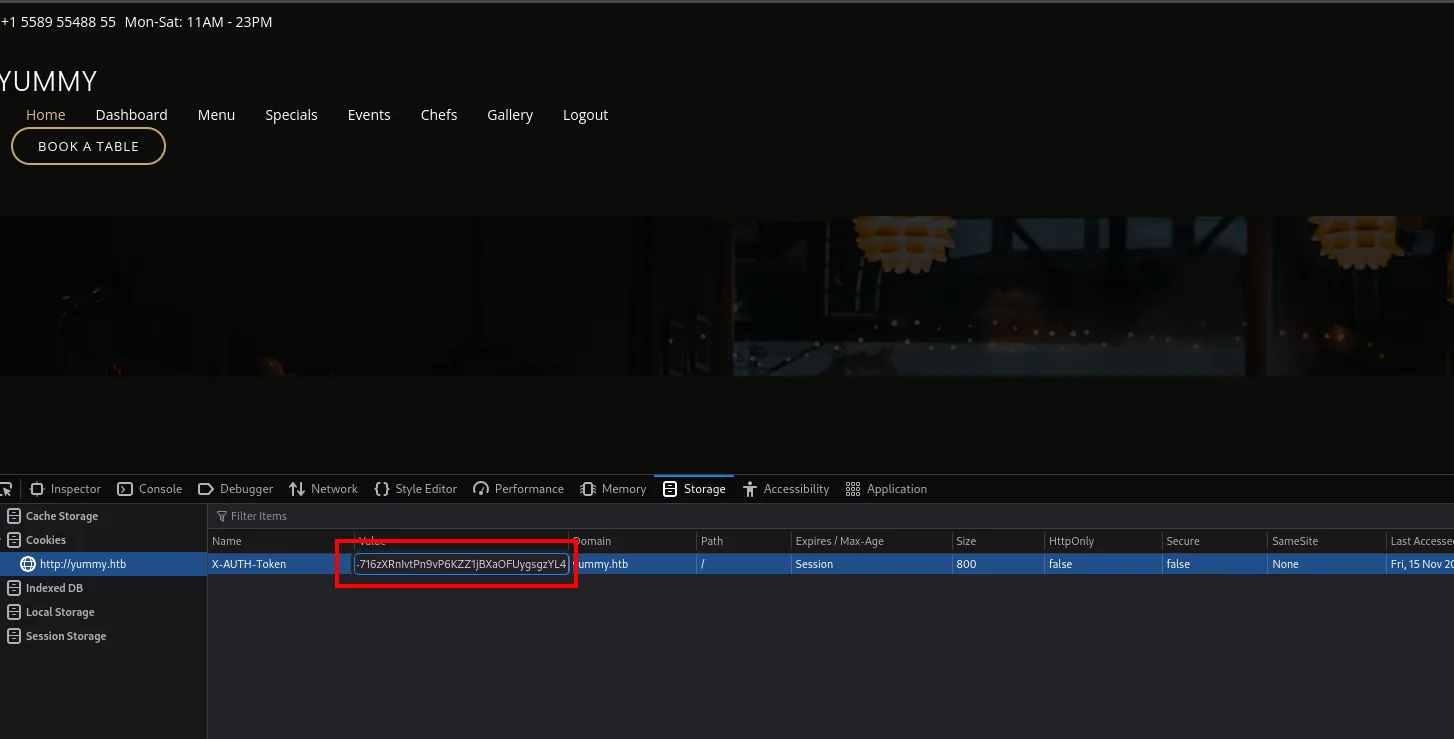Viewport: 1454px width, 739px height.
Task: Open the Debugger panel
Action: point(235,489)
